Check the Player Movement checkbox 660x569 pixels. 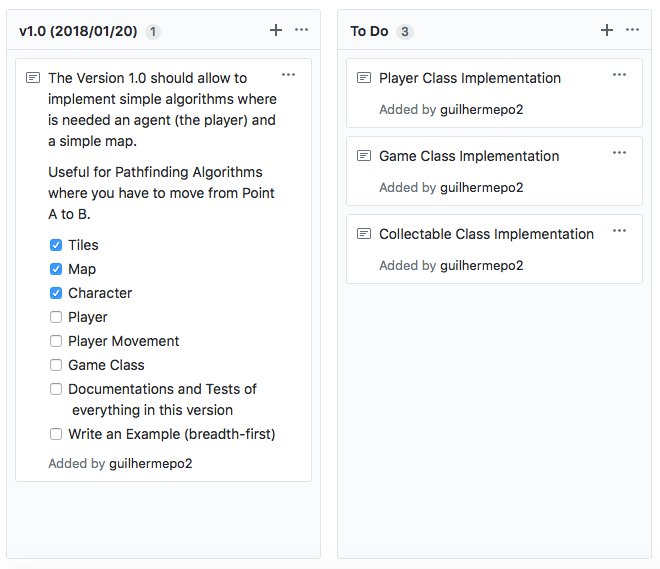click(56, 341)
